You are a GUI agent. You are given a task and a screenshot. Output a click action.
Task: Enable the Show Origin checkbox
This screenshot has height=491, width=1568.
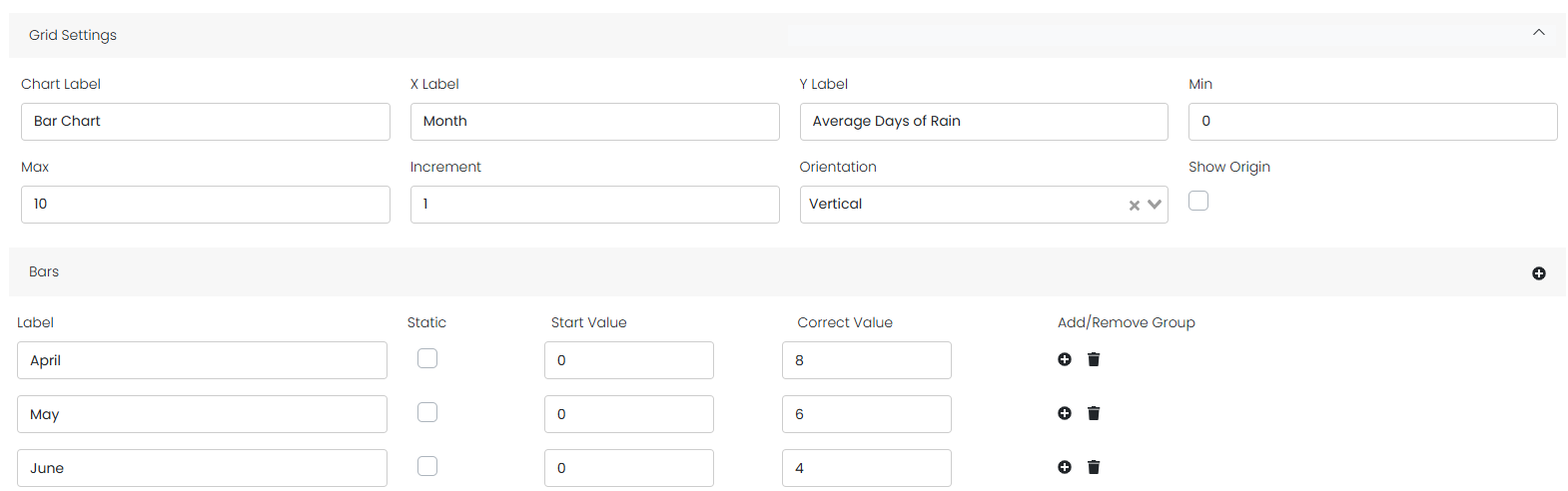[x=1198, y=201]
